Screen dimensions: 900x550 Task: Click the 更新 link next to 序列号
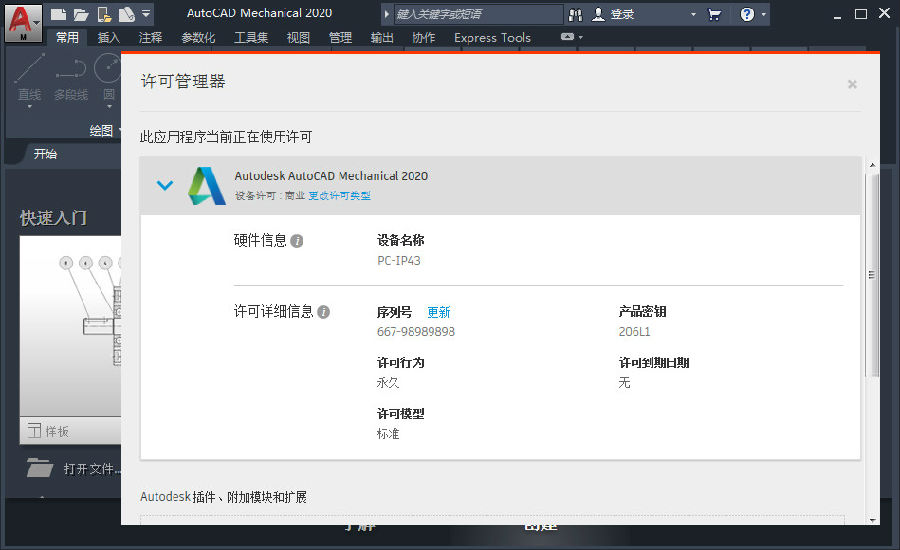click(x=439, y=312)
